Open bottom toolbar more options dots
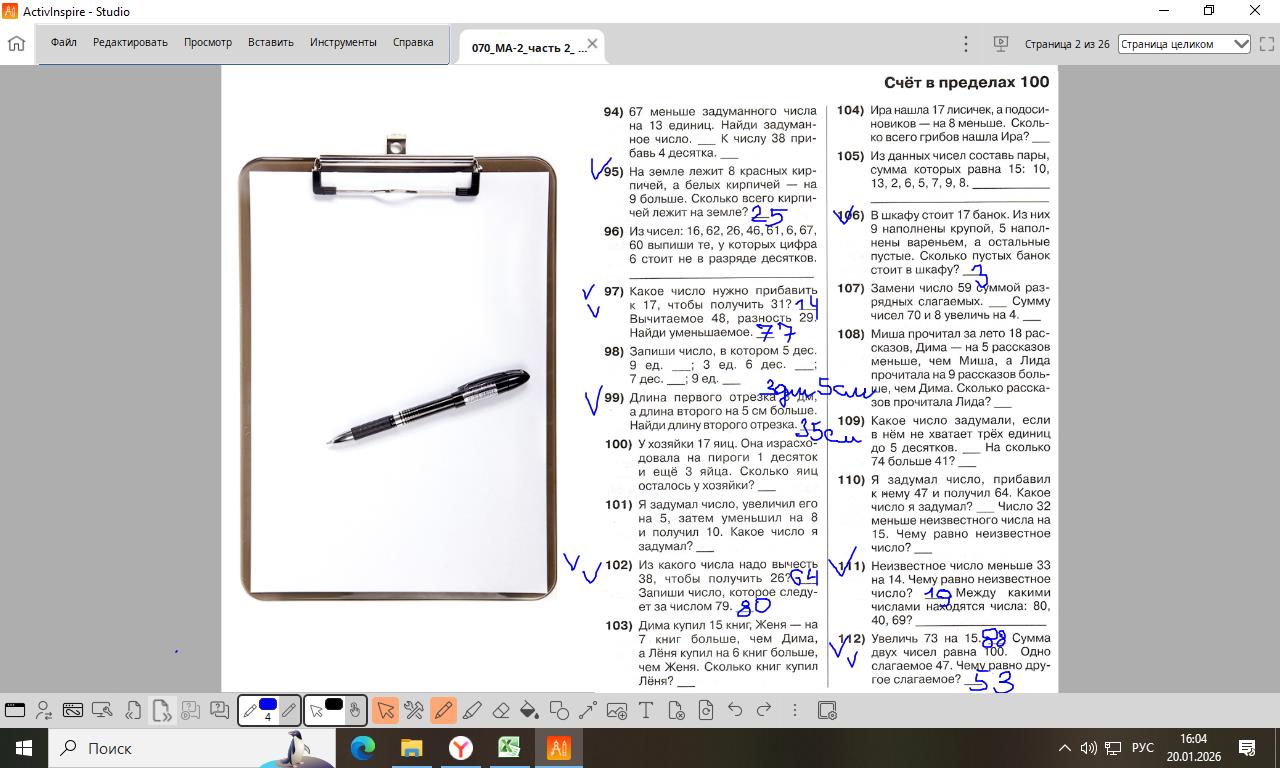The width and height of the screenshot is (1280, 768). tap(795, 710)
